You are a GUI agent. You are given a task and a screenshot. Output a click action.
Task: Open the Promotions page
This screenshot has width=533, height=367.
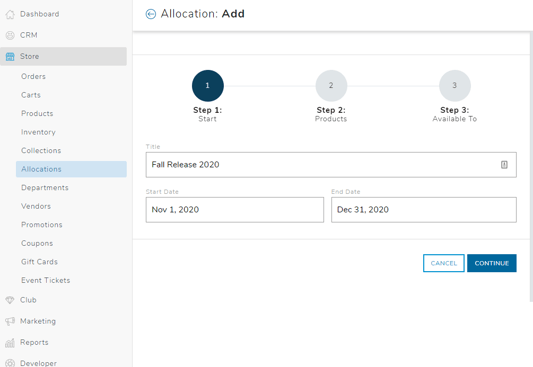tap(41, 225)
